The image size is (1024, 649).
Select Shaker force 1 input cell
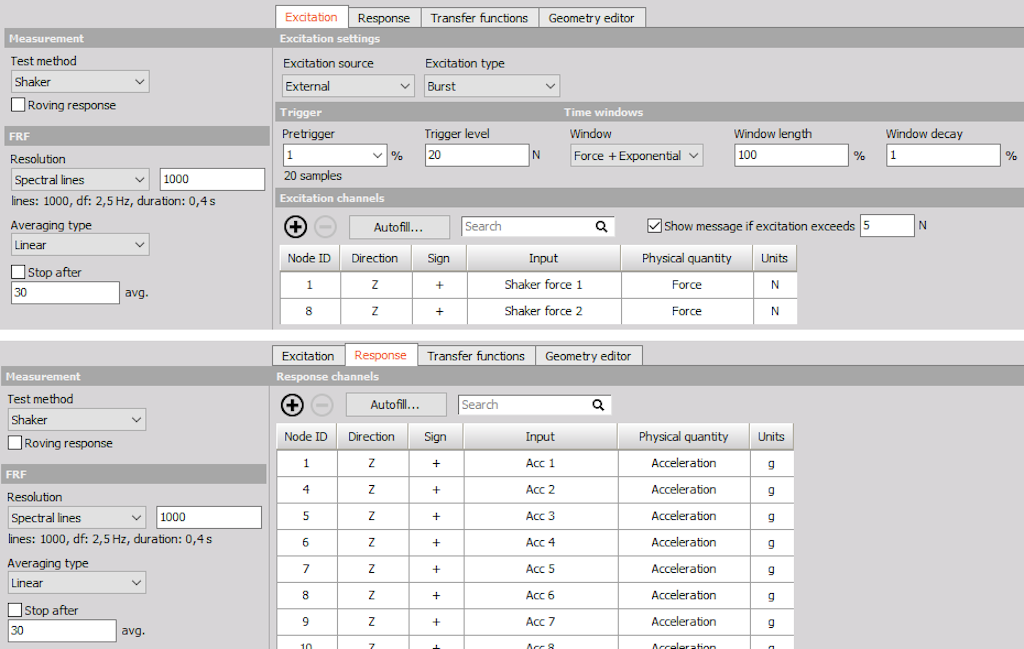[x=543, y=285]
